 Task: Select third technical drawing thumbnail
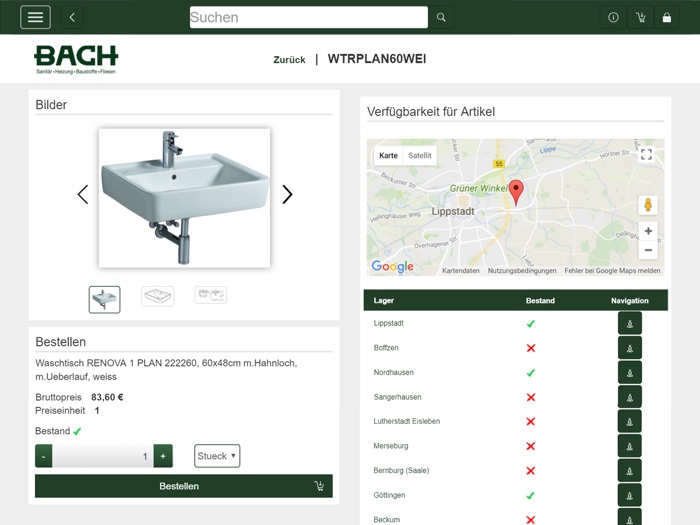[x=211, y=295]
